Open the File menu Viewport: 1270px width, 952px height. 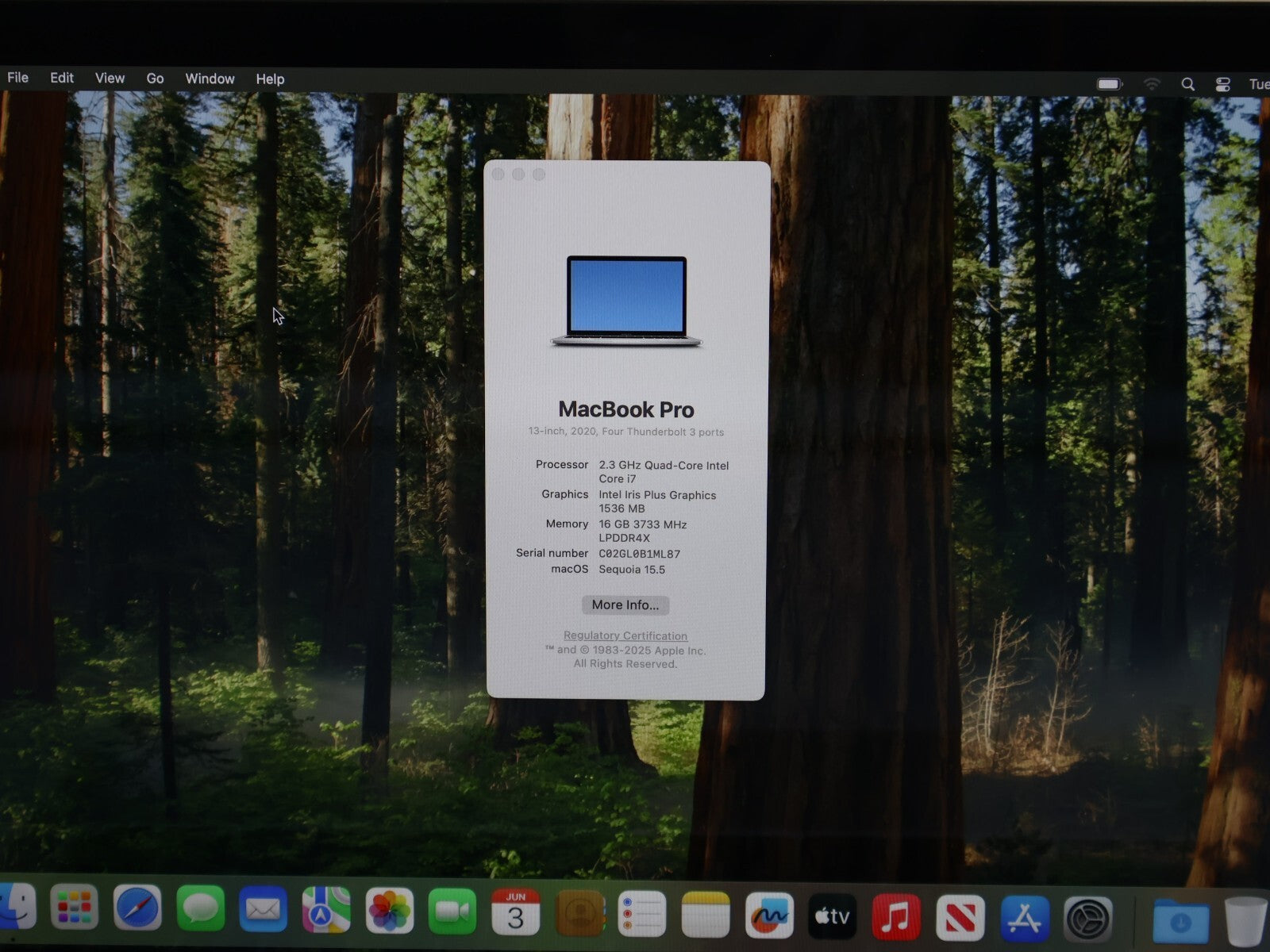[x=17, y=78]
